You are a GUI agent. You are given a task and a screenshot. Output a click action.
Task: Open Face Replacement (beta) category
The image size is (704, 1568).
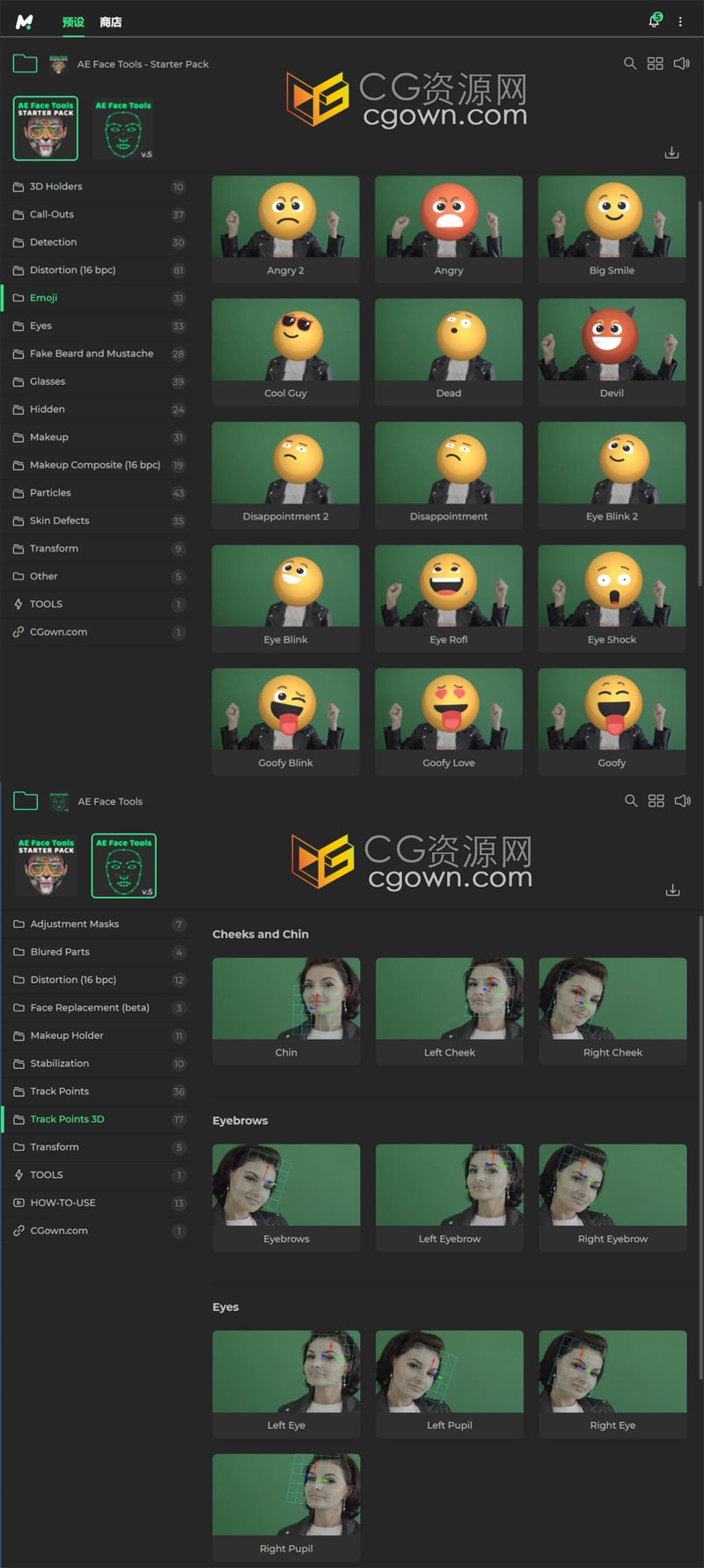tap(95, 1008)
